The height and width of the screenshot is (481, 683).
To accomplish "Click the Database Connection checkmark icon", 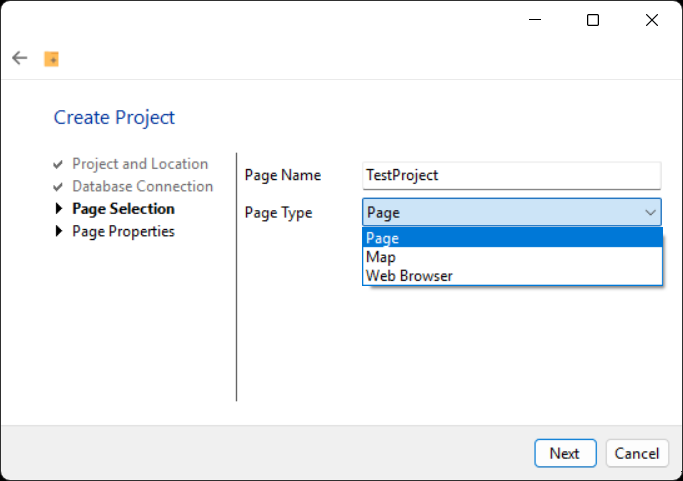I will tap(58, 187).
